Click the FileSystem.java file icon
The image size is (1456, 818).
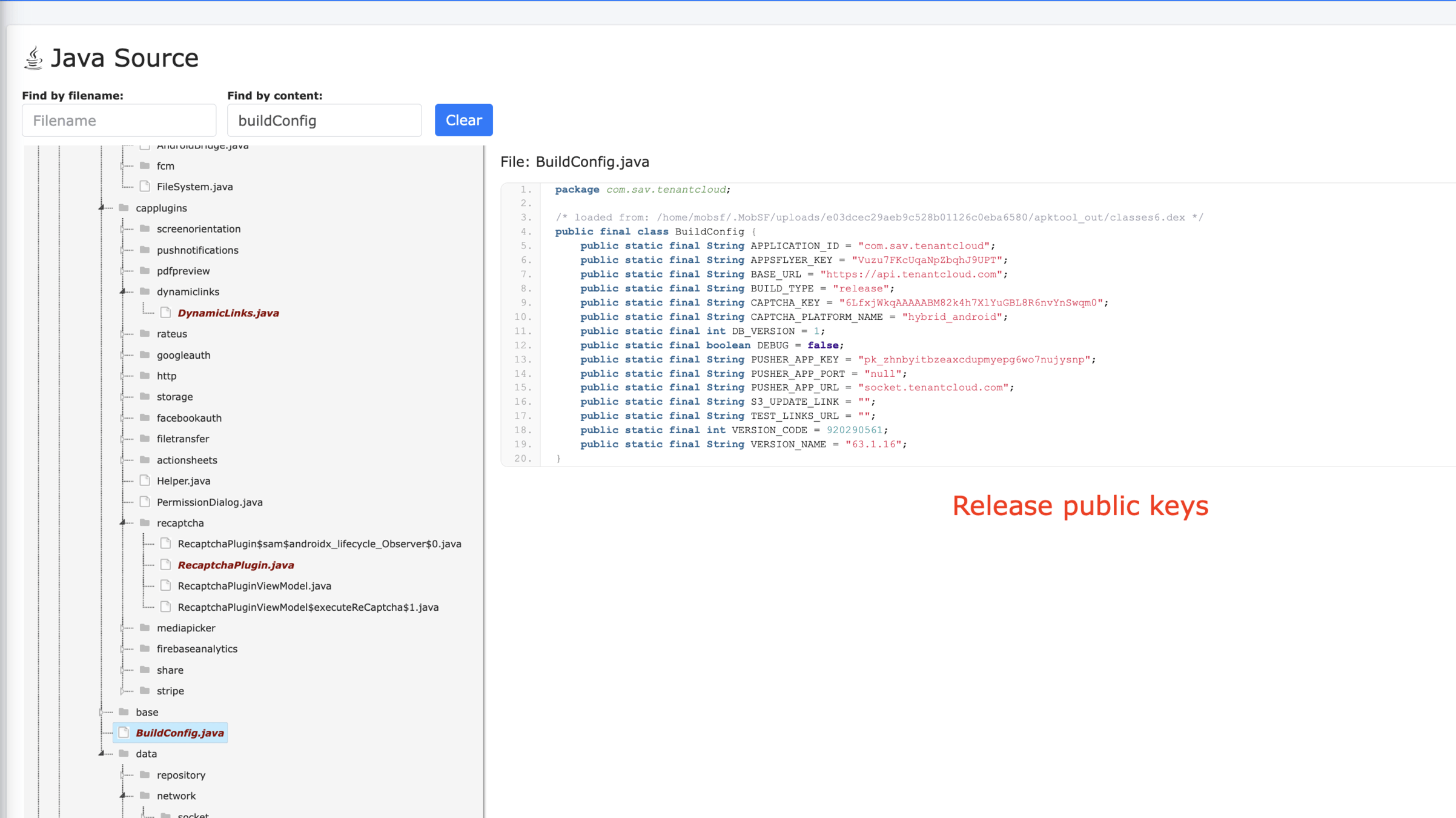[145, 186]
